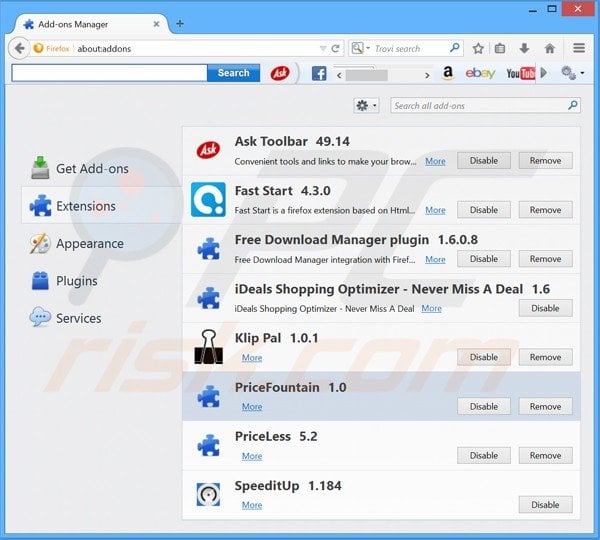Focus the Ask toolbar search field
This screenshot has width=600, height=540.
109,73
